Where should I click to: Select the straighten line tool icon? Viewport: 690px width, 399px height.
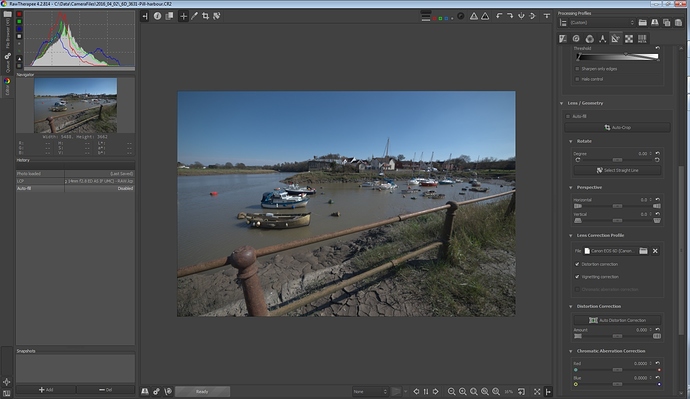click(x=217, y=16)
